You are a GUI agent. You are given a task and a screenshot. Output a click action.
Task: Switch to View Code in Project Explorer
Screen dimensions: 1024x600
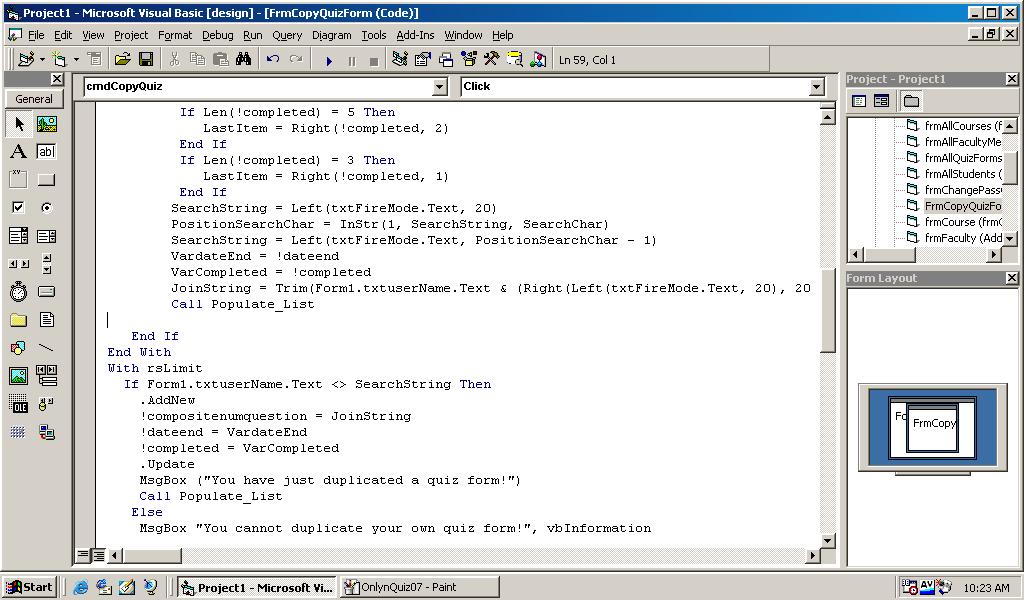tap(859, 101)
